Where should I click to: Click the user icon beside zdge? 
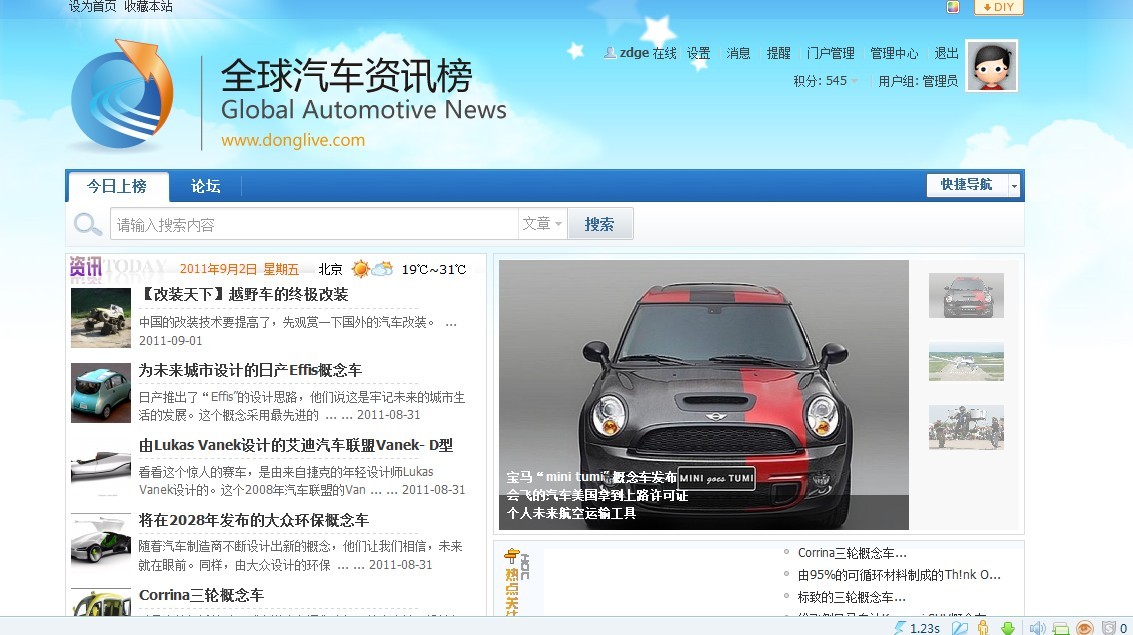[610, 53]
